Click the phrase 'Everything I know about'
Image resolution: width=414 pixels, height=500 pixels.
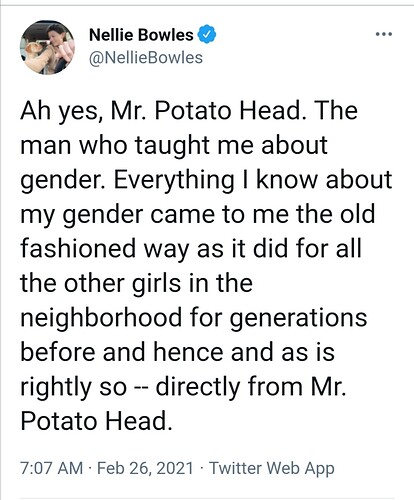pos(253,180)
